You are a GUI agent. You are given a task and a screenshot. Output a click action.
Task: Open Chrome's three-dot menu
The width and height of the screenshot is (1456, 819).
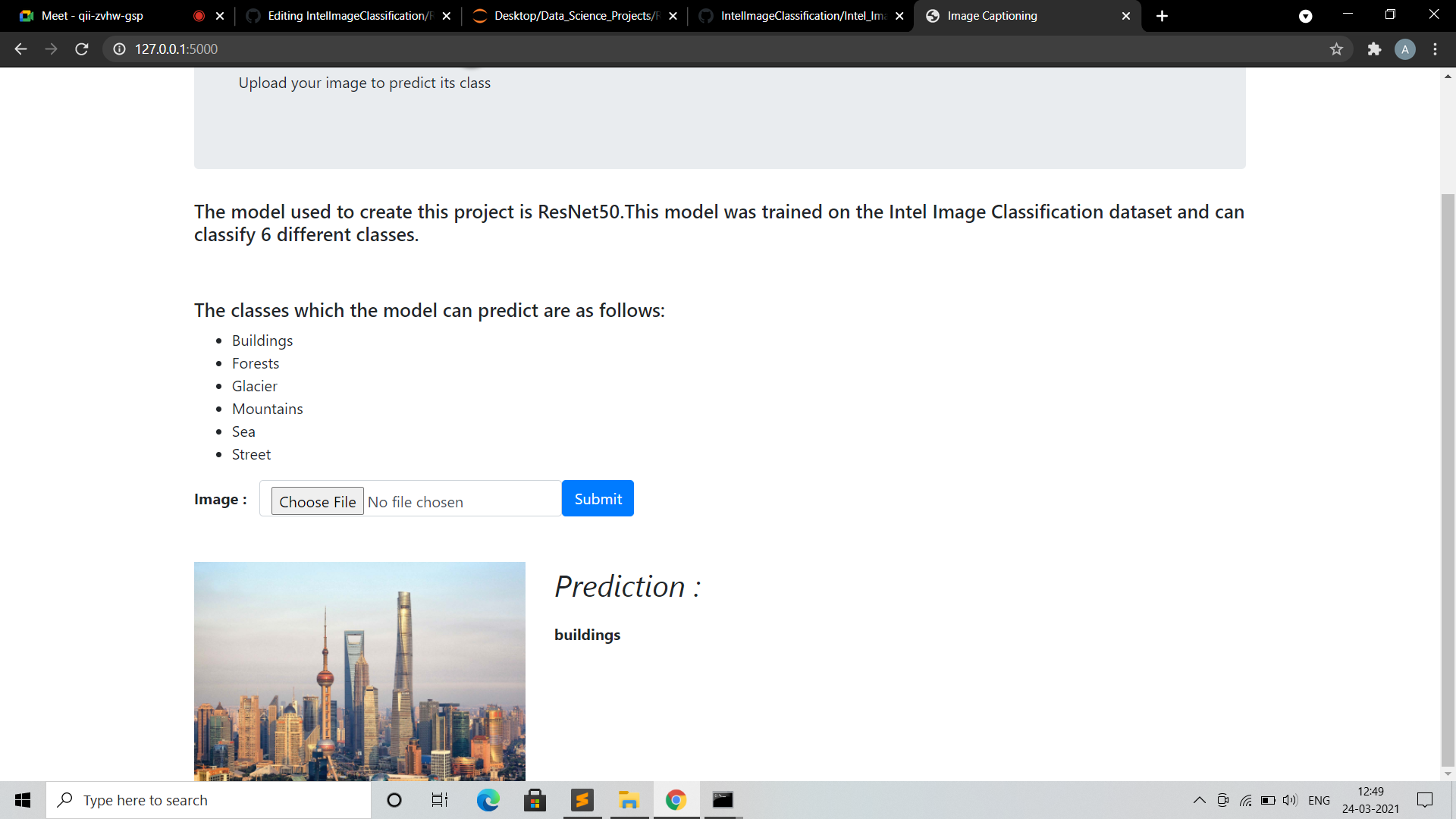pyautogui.click(x=1435, y=49)
